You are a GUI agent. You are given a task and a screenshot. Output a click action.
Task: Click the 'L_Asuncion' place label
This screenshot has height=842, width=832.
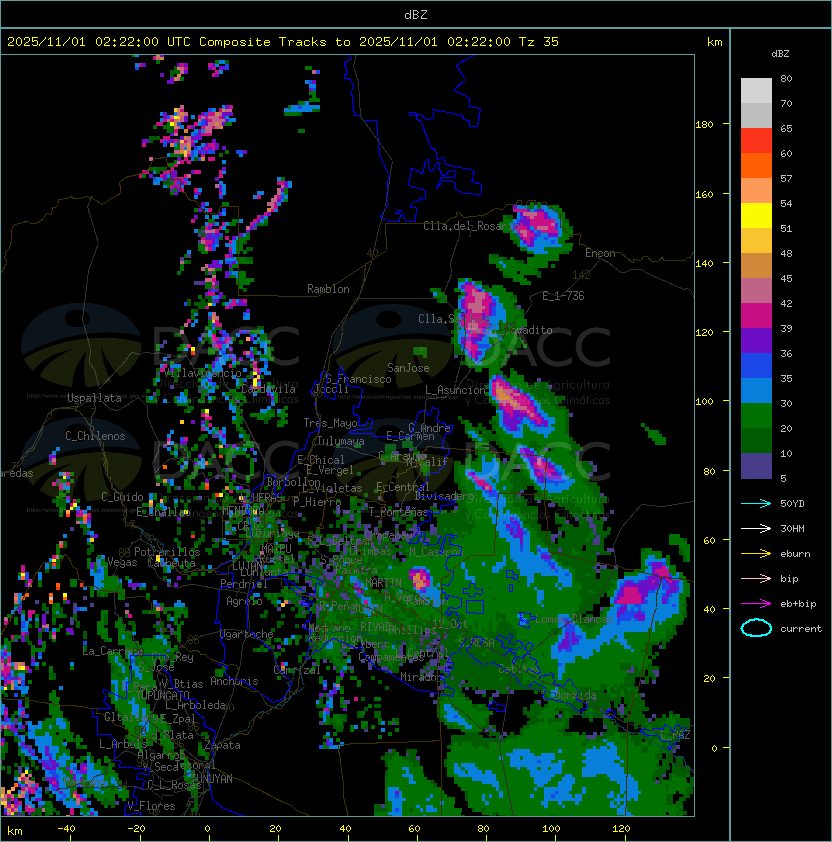[455, 390]
